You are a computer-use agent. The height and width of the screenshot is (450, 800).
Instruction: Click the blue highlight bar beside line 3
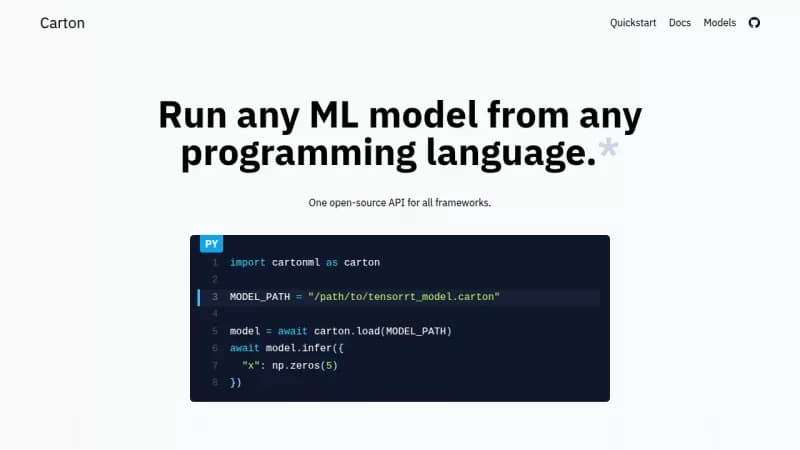[x=199, y=297]
